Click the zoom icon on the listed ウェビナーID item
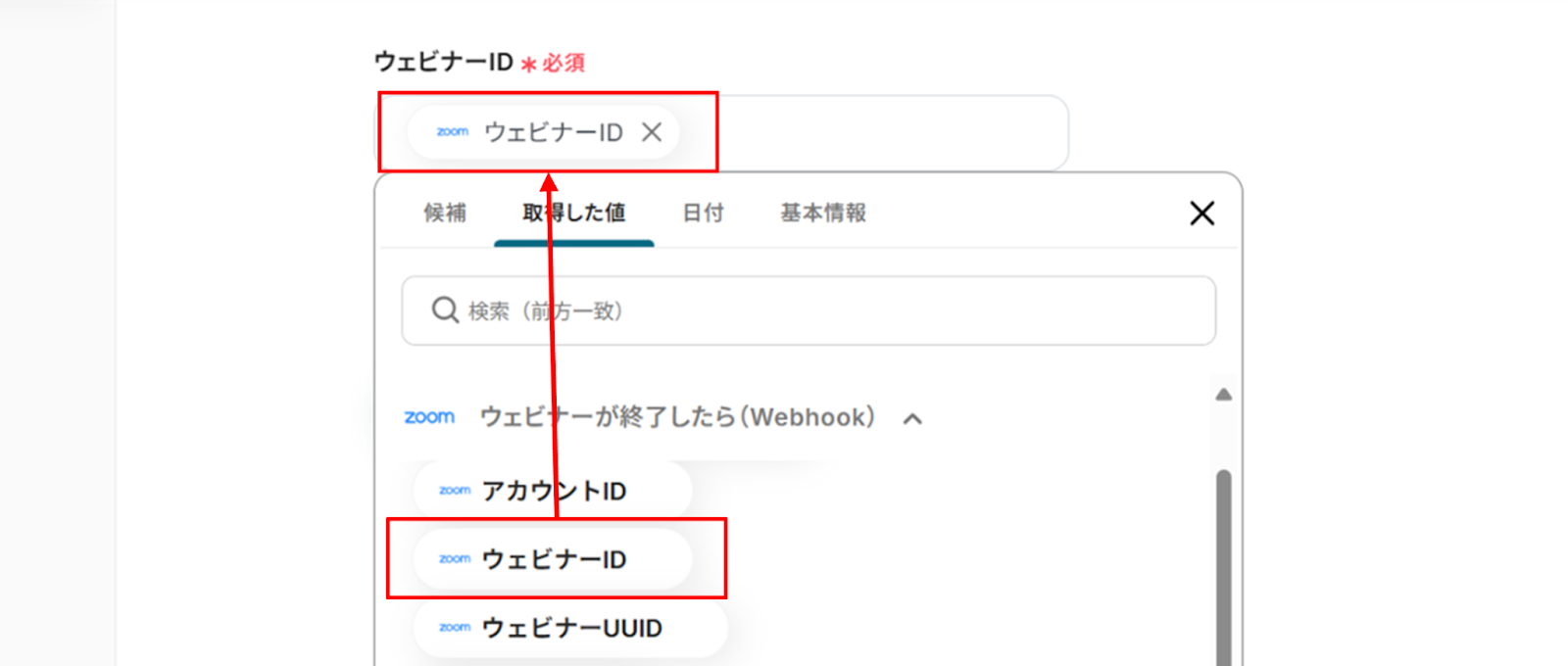Screen dimensions: 1568x666 click(455, 559)
